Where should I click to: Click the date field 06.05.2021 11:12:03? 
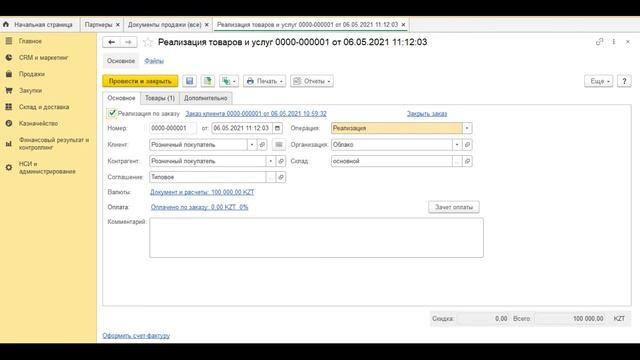pos(242,128)
